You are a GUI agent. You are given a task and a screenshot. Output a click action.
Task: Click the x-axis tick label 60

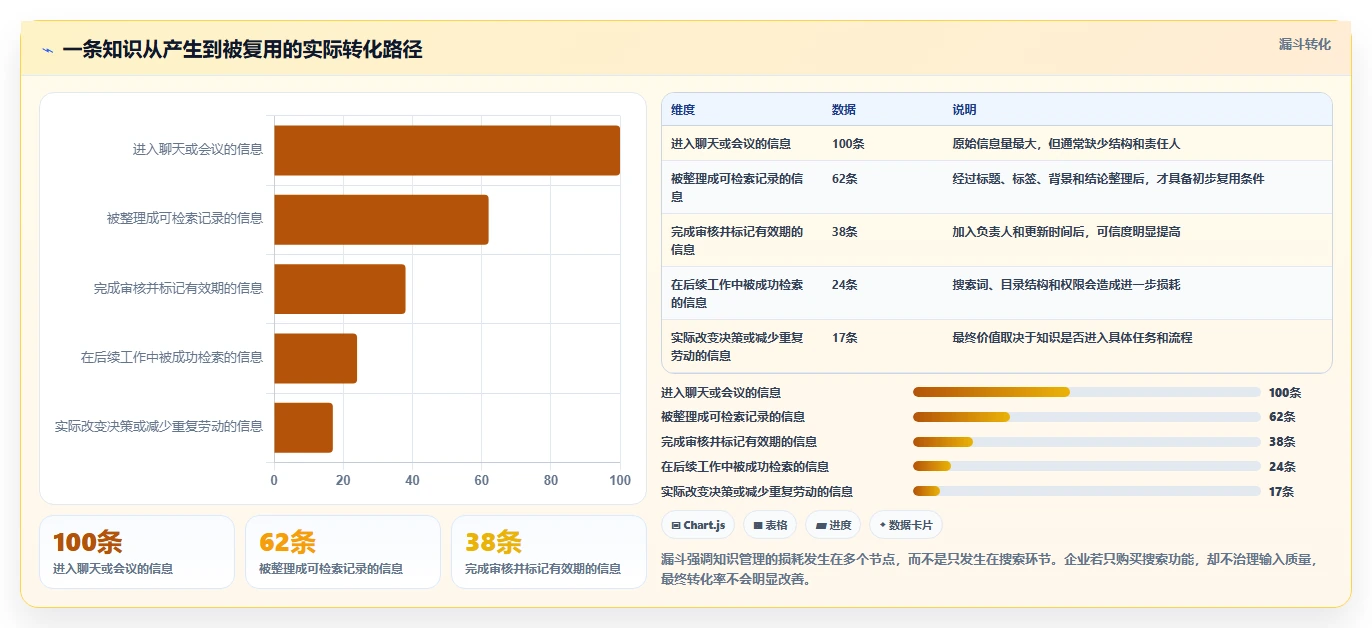(482, 481)
